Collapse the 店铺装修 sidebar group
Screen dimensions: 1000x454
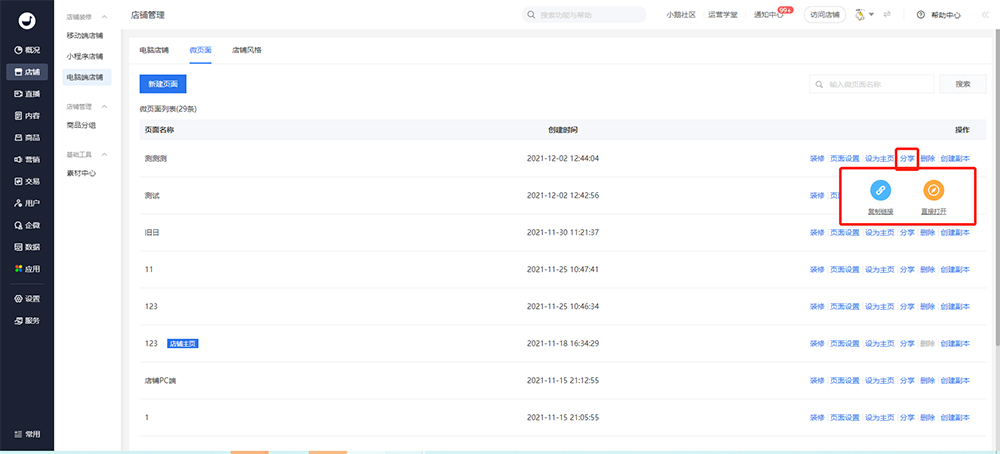(104, 17)
